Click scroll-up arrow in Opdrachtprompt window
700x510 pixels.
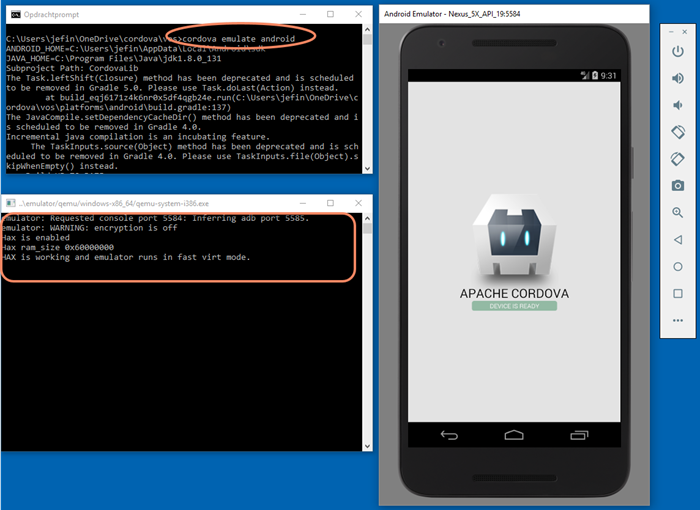click(367, 29)
